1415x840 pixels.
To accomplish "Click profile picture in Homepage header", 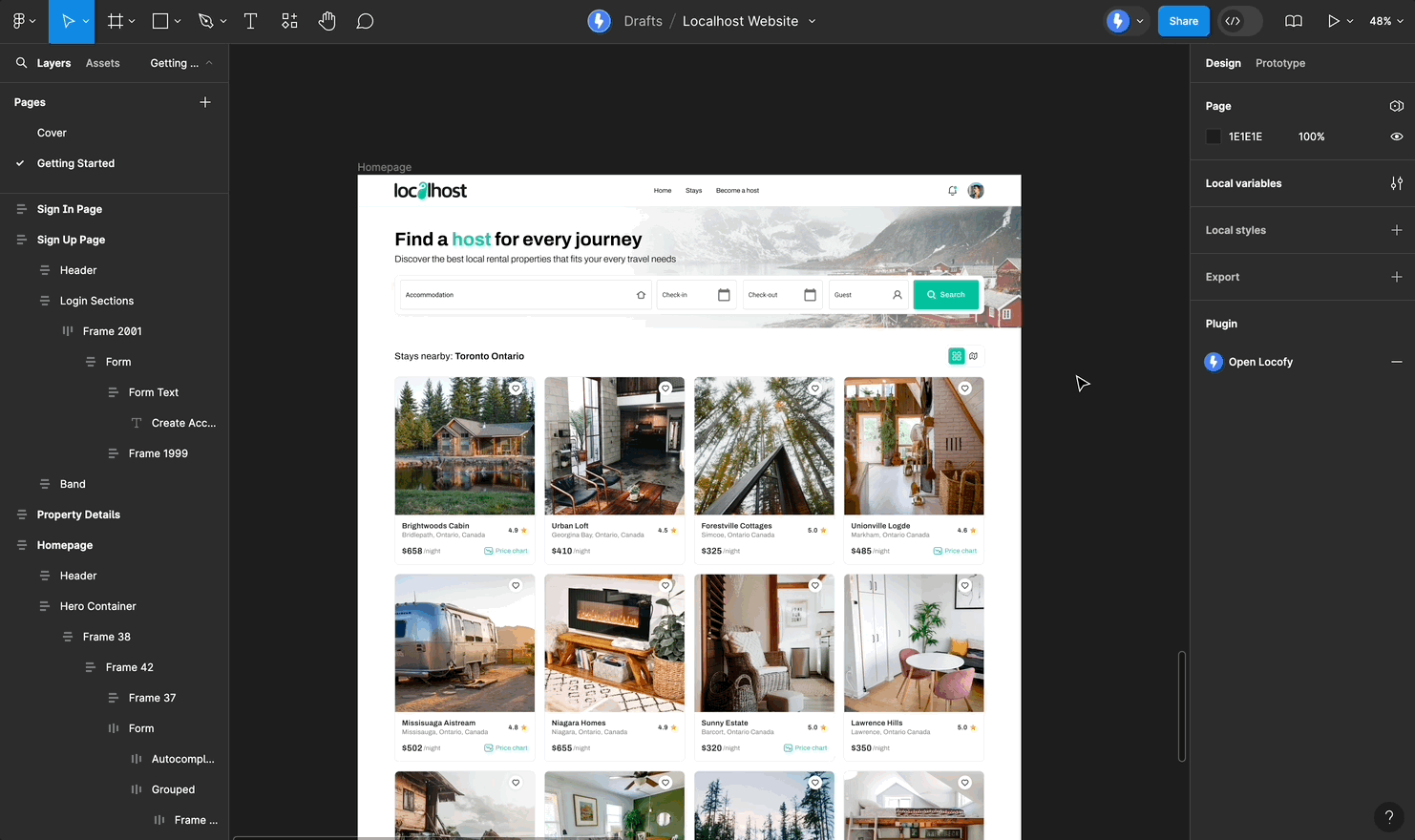I will (x=976, y=191).
